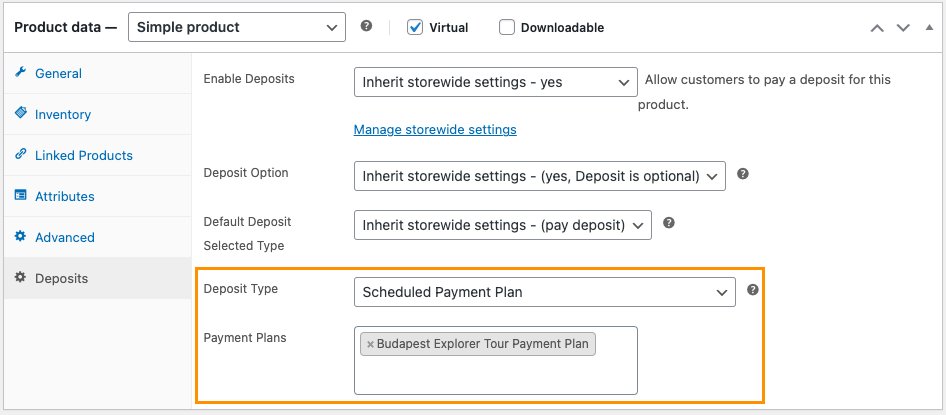Collapse the Product data panel

point(929,27)
